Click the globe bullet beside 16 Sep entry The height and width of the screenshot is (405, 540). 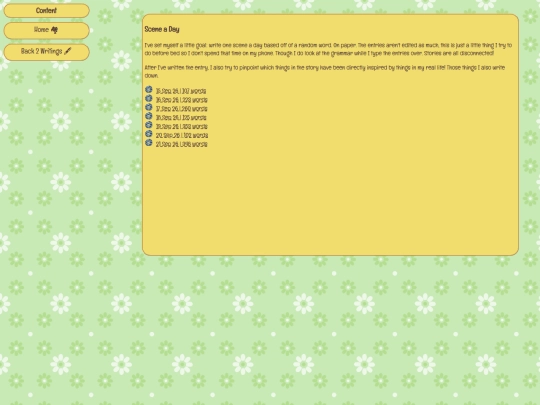[149, 98]
